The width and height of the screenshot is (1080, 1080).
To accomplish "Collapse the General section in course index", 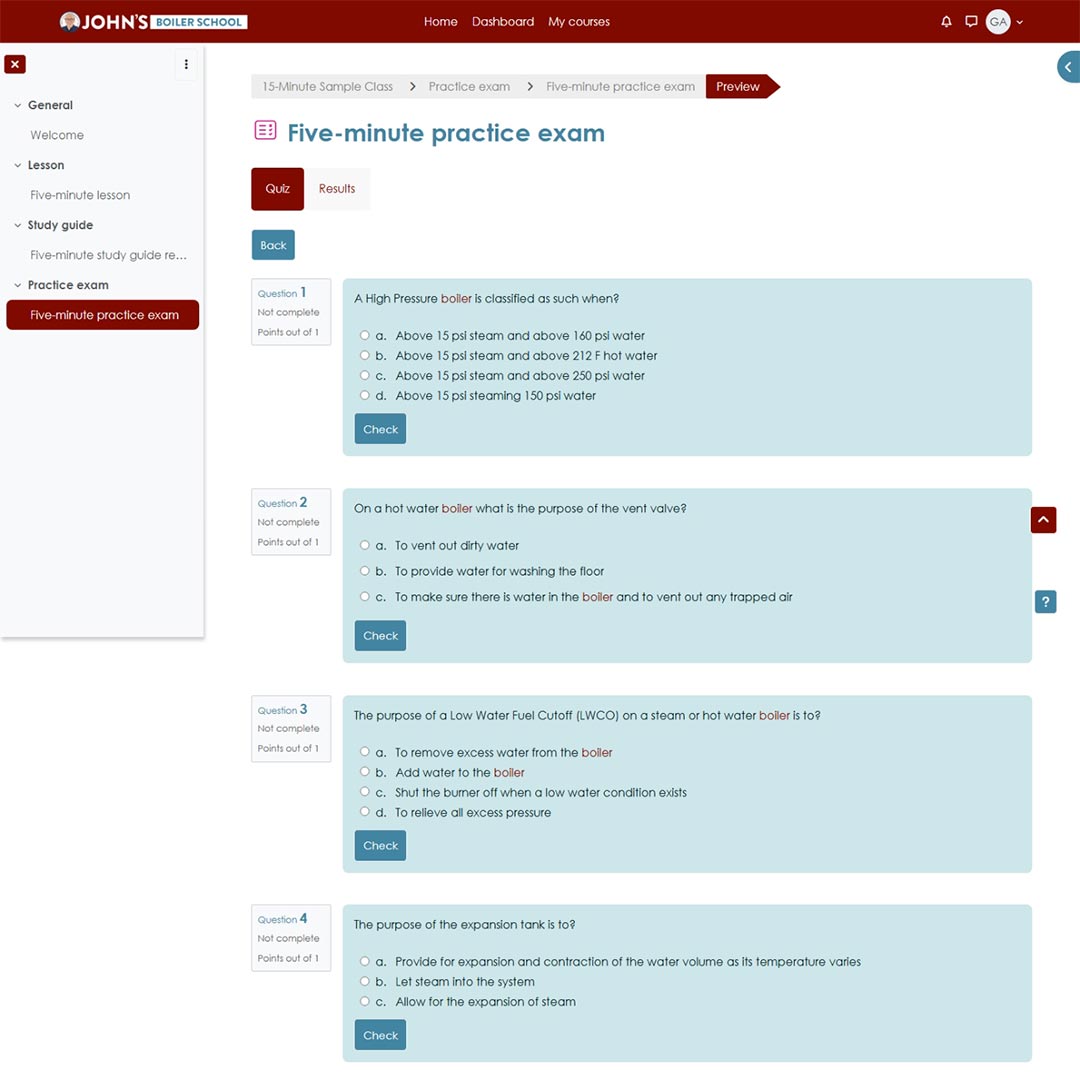I will point(18,105).
